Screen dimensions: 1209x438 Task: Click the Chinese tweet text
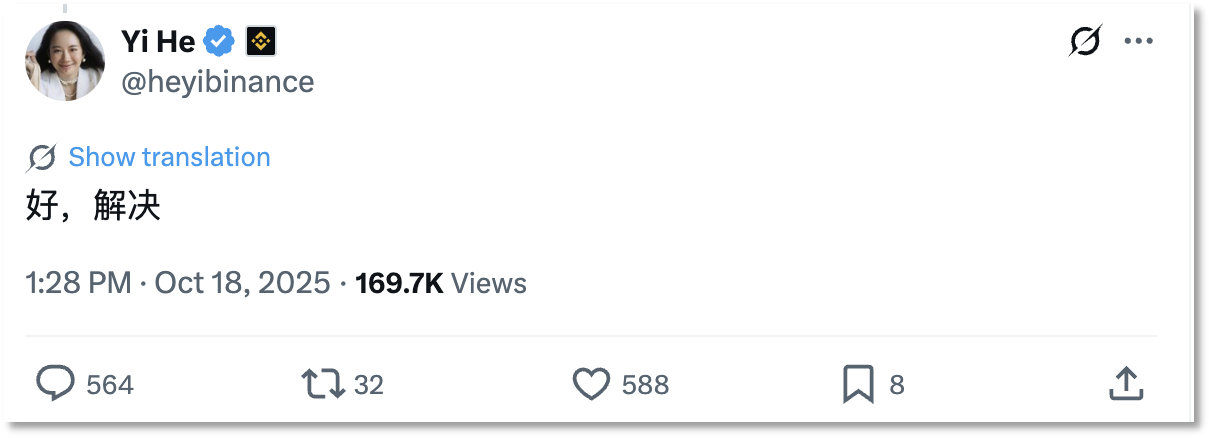[93, 206]
